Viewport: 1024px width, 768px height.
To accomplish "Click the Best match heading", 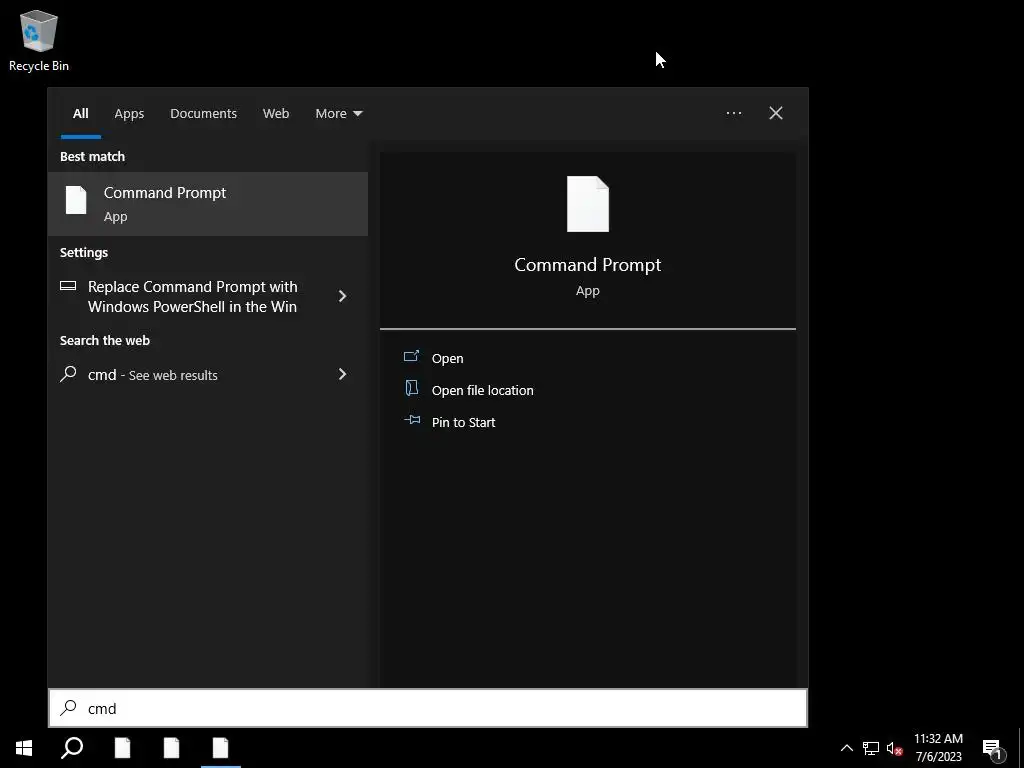I will pos(92,157).
